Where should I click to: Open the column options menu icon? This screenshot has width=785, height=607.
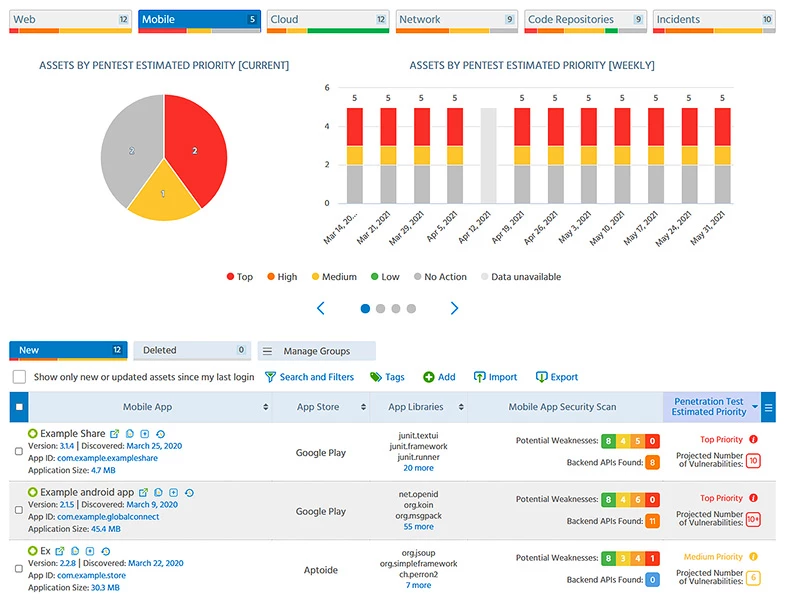[x=768, y=407]
